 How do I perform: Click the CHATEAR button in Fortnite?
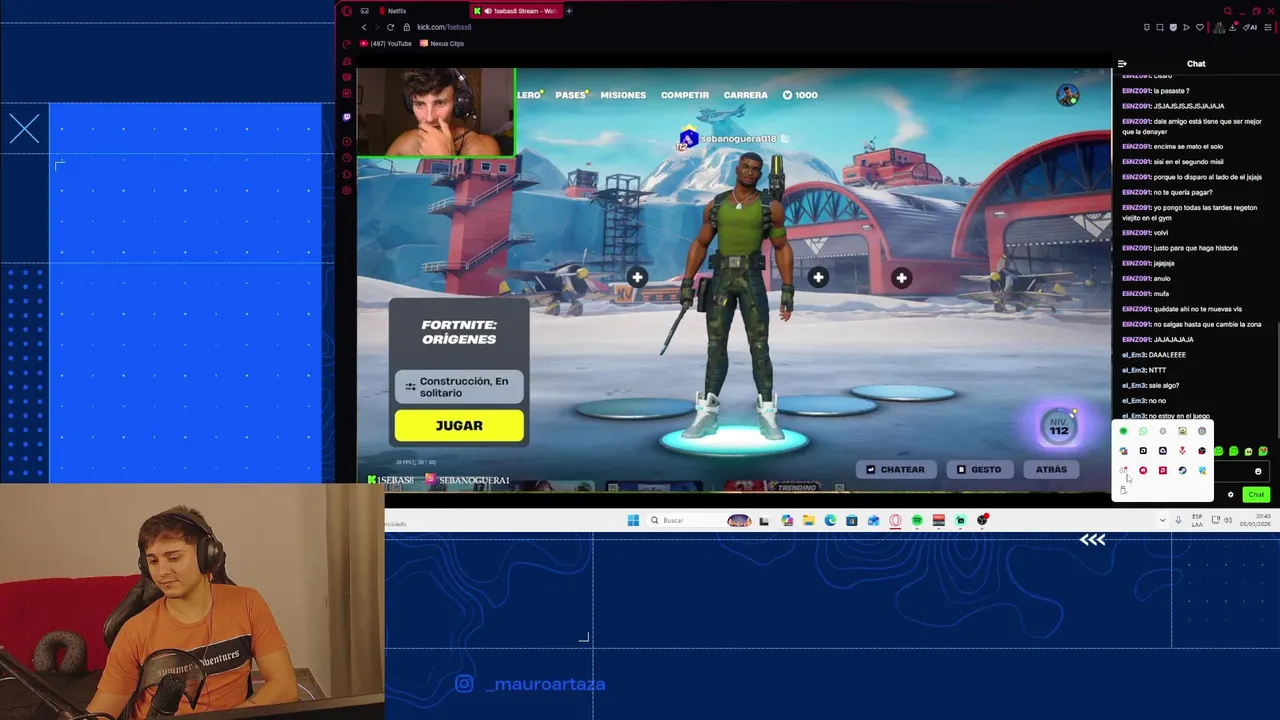pyautogui.click(x=895, y=469)
